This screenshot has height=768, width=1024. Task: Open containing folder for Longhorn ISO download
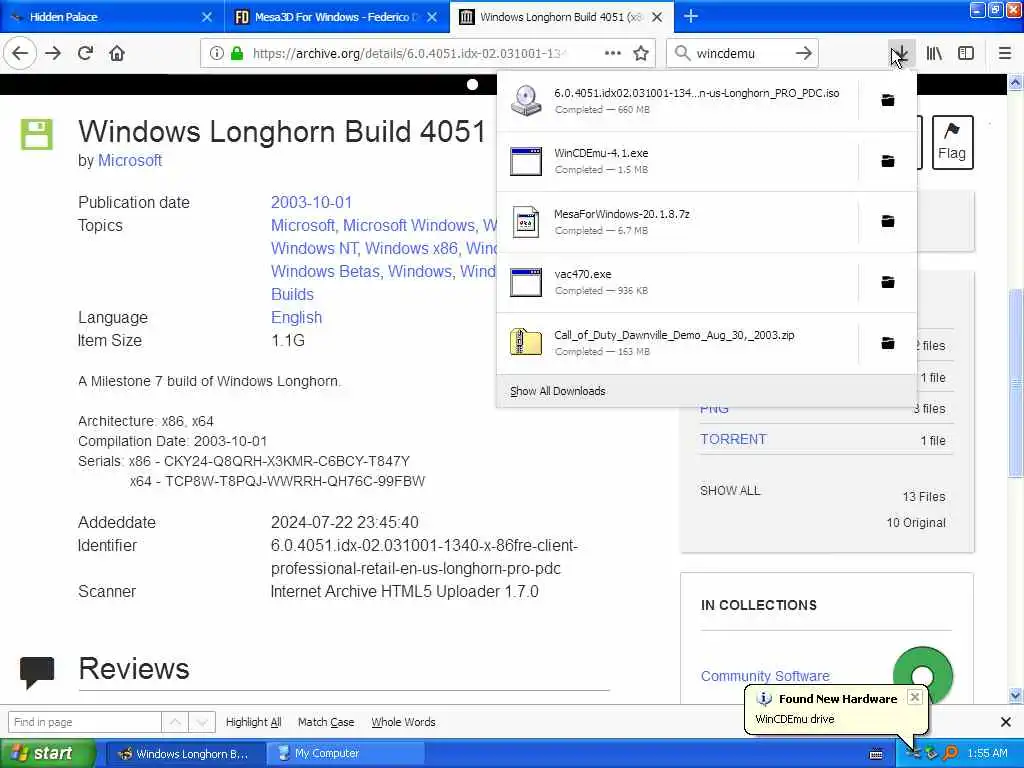888,100
